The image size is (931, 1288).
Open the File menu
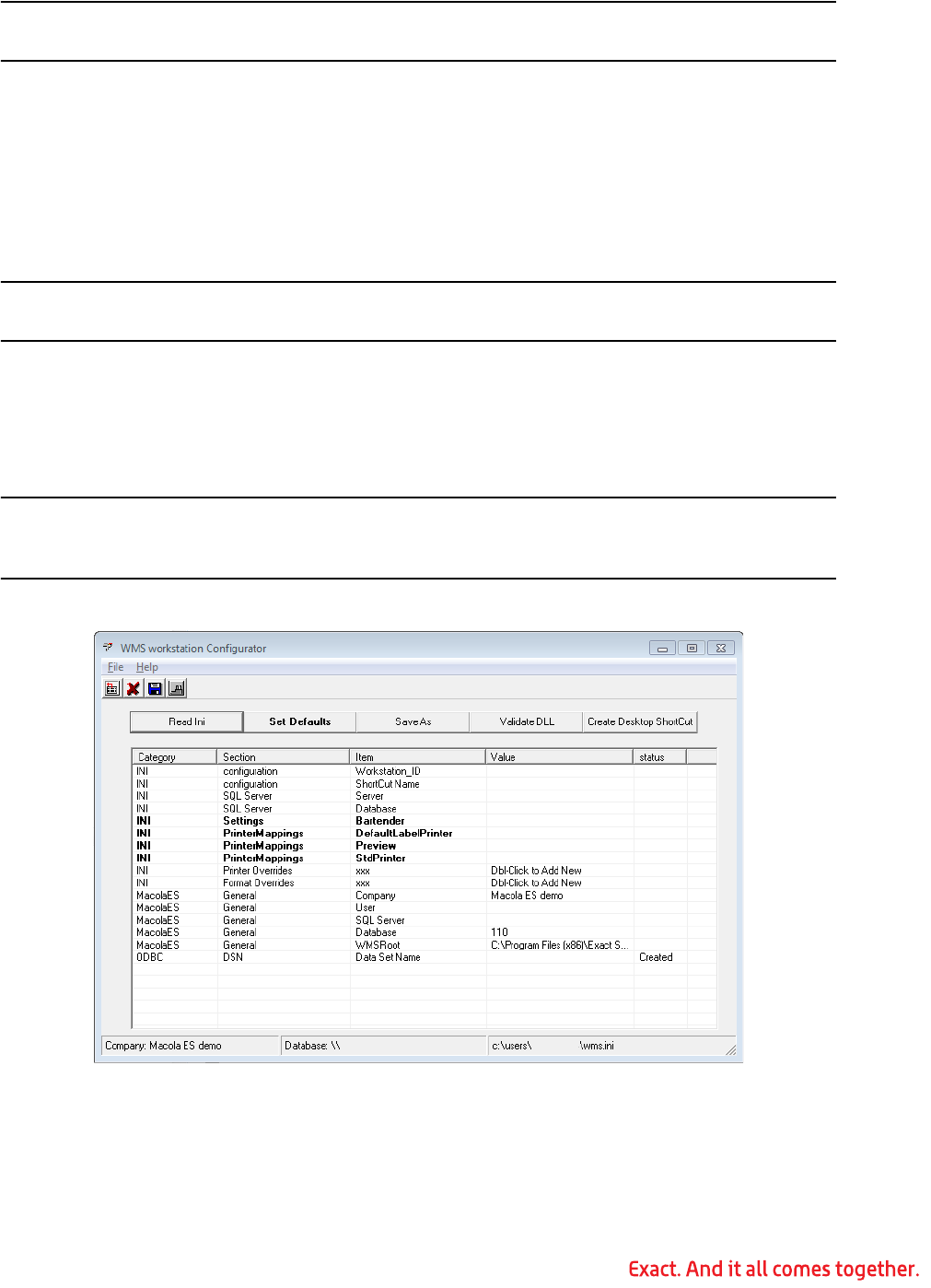click(115, 667)
